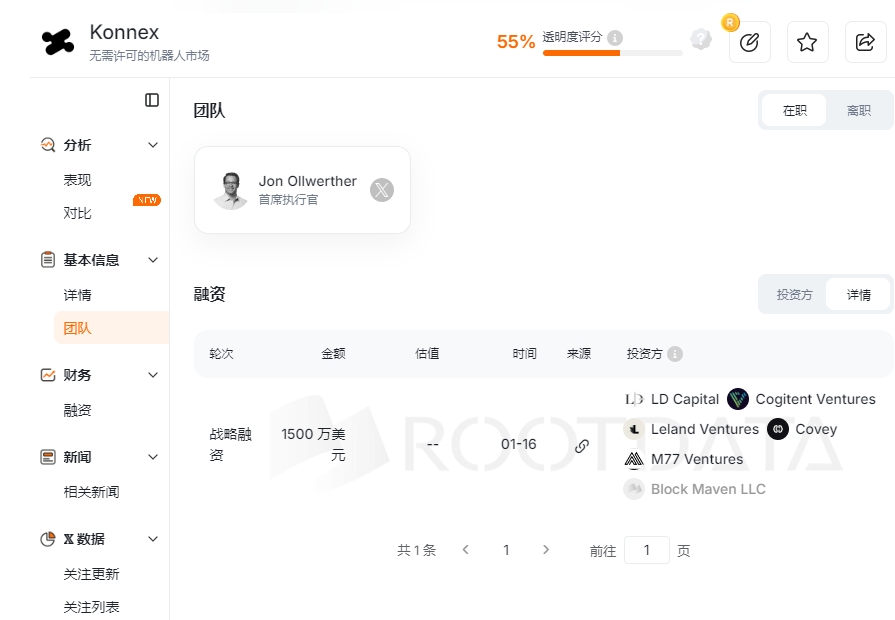This screenshot has height=620, width=895.
Task: Collapse the 基本信息 sidebar section
Action: 153,260
